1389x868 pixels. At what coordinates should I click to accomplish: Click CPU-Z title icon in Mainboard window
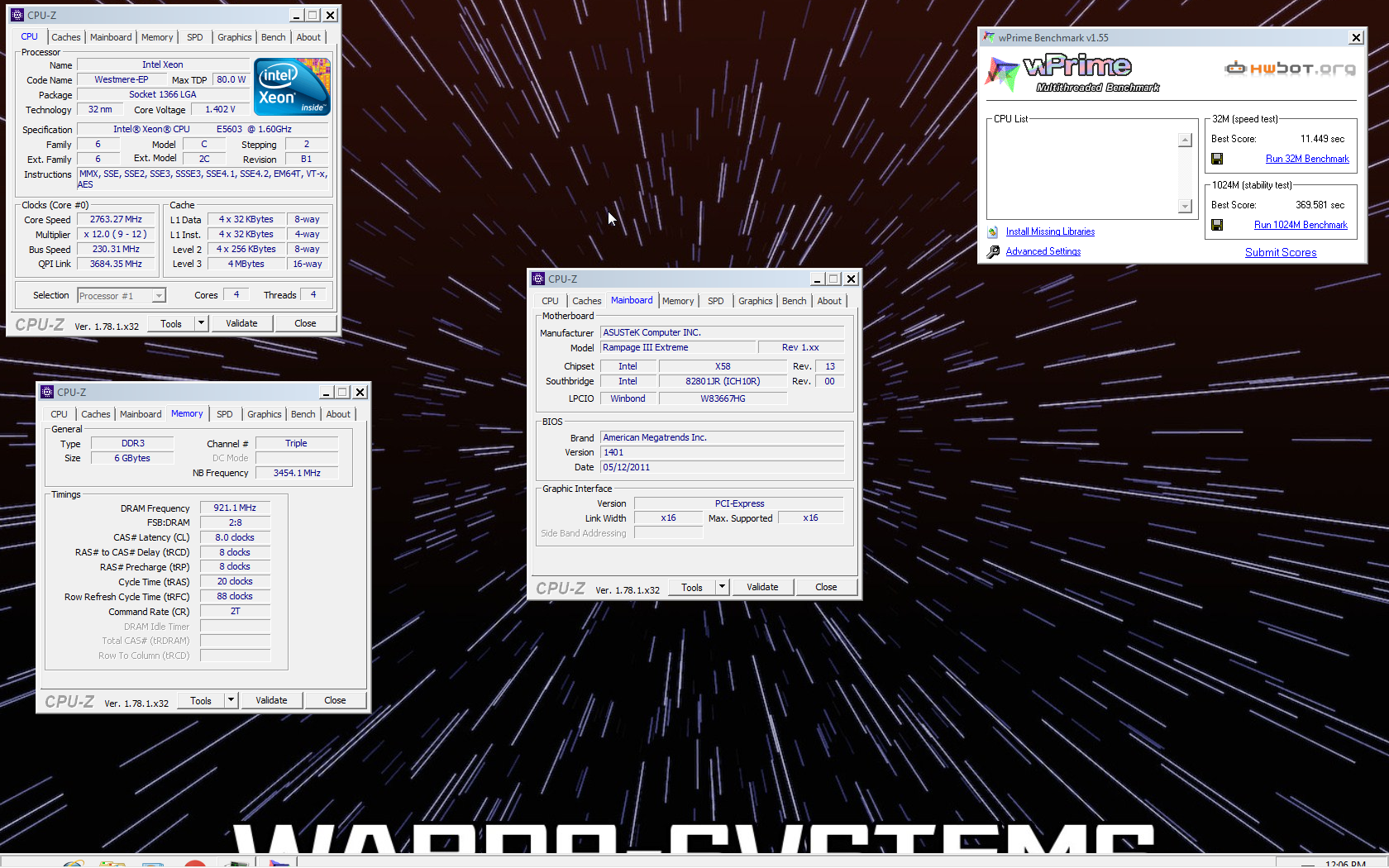pos(538,279)
